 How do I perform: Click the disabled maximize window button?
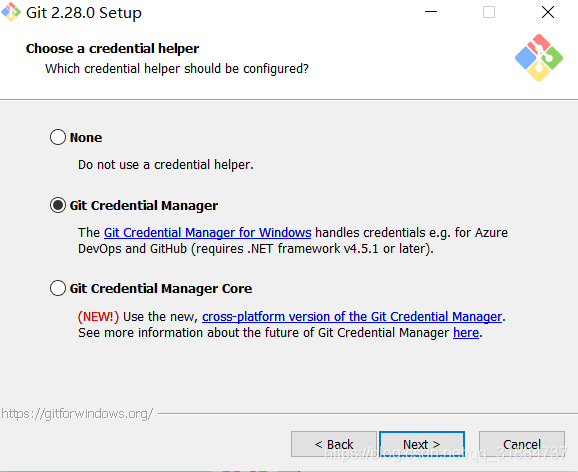489,12
